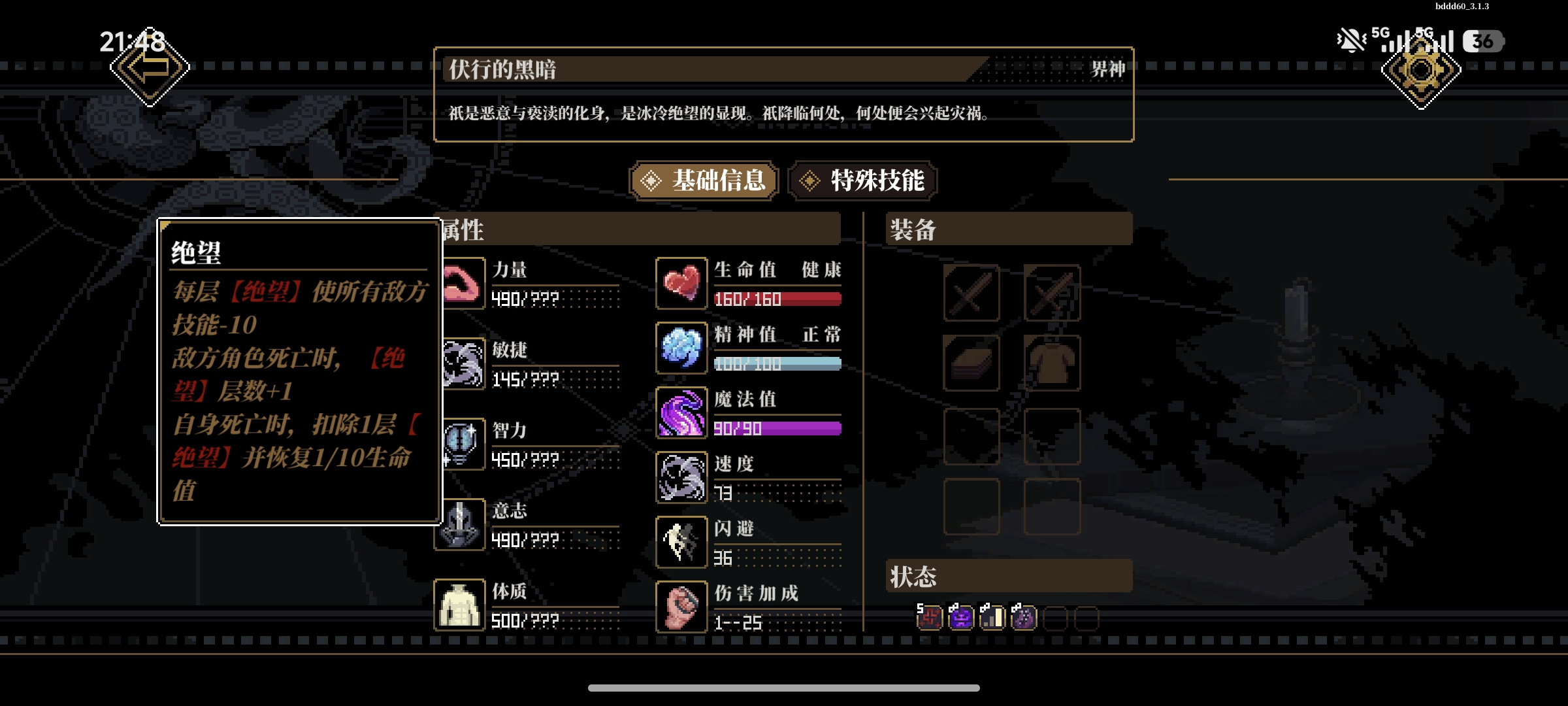
Task: Tap the 绝望 tooltip description box
Action: pyautogui.click(x=300, y=371)
